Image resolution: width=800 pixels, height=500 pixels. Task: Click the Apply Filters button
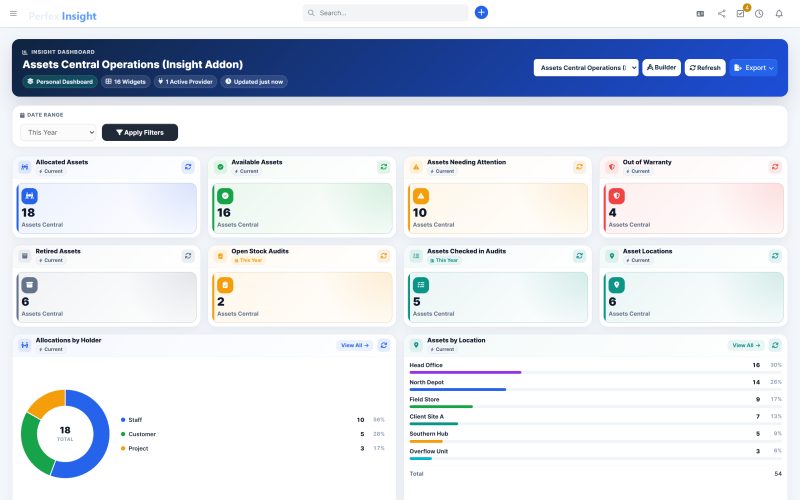pos(140,133)
